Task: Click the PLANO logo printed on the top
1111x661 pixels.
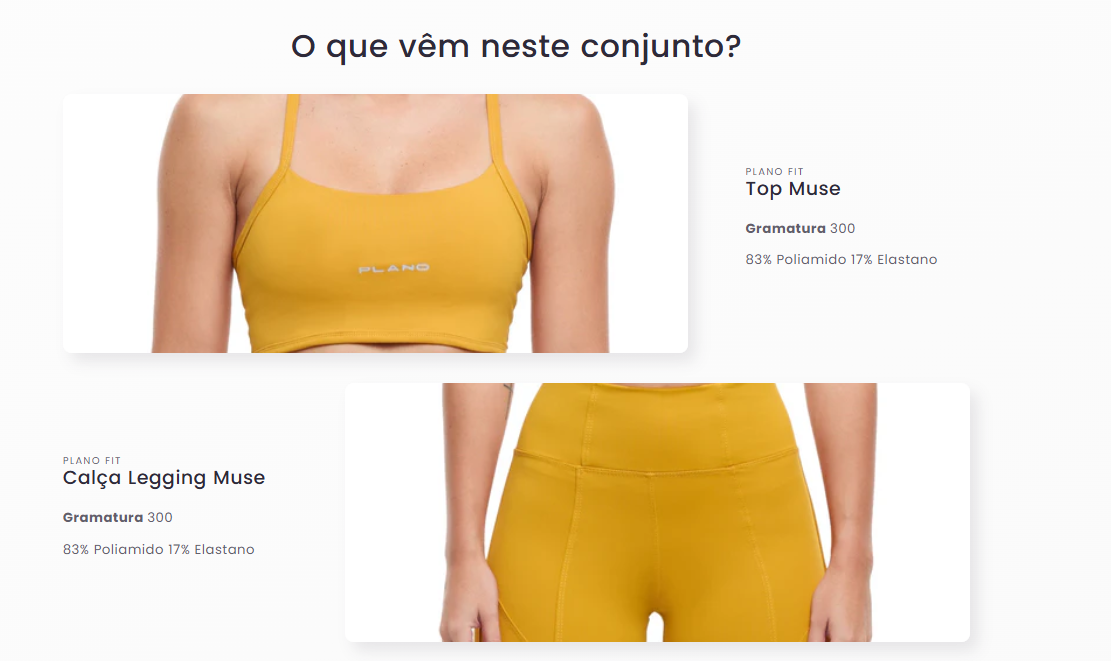Action: click(x=394, y=269)
